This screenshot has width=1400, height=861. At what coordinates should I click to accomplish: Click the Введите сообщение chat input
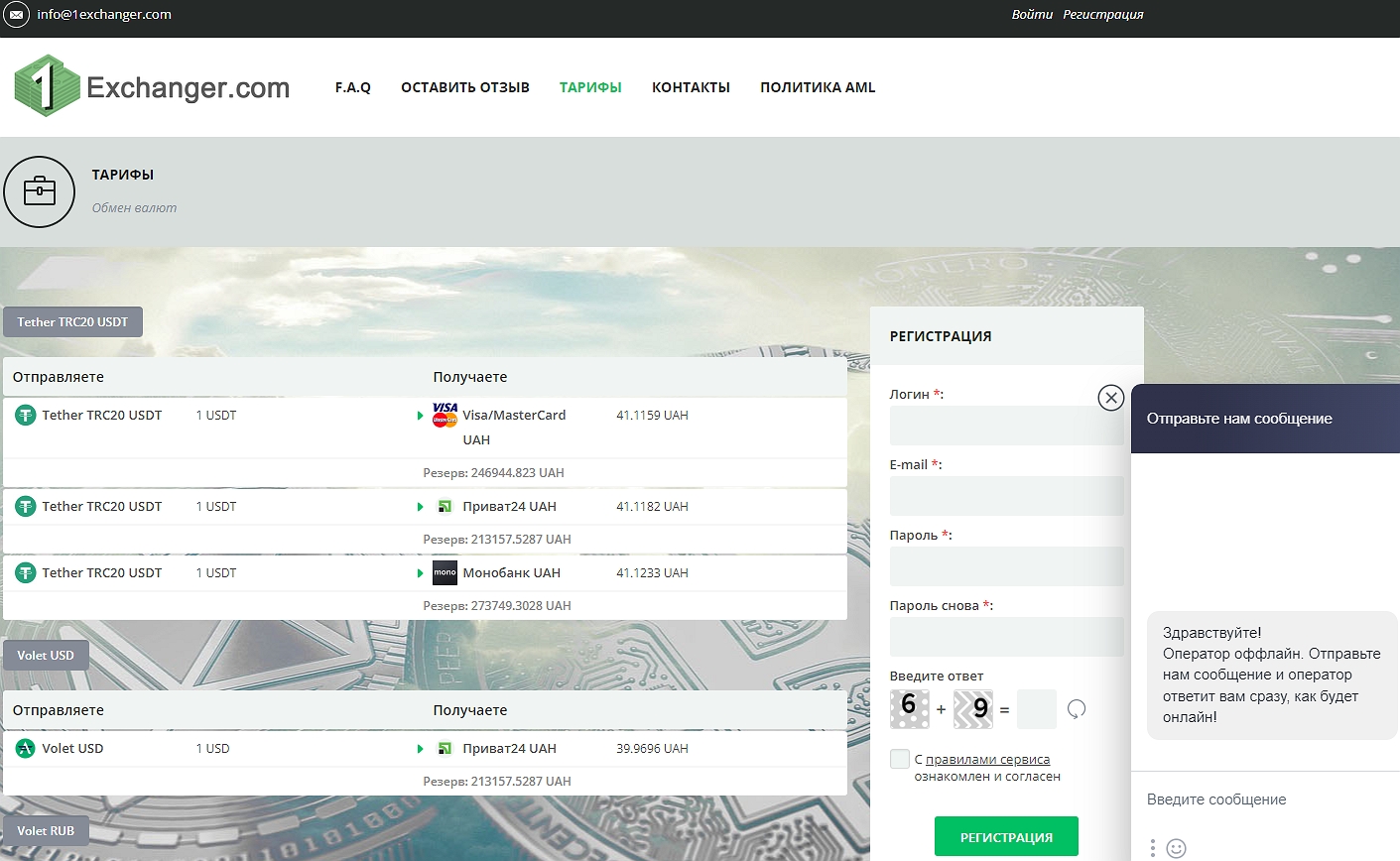tap(1260, 799)
